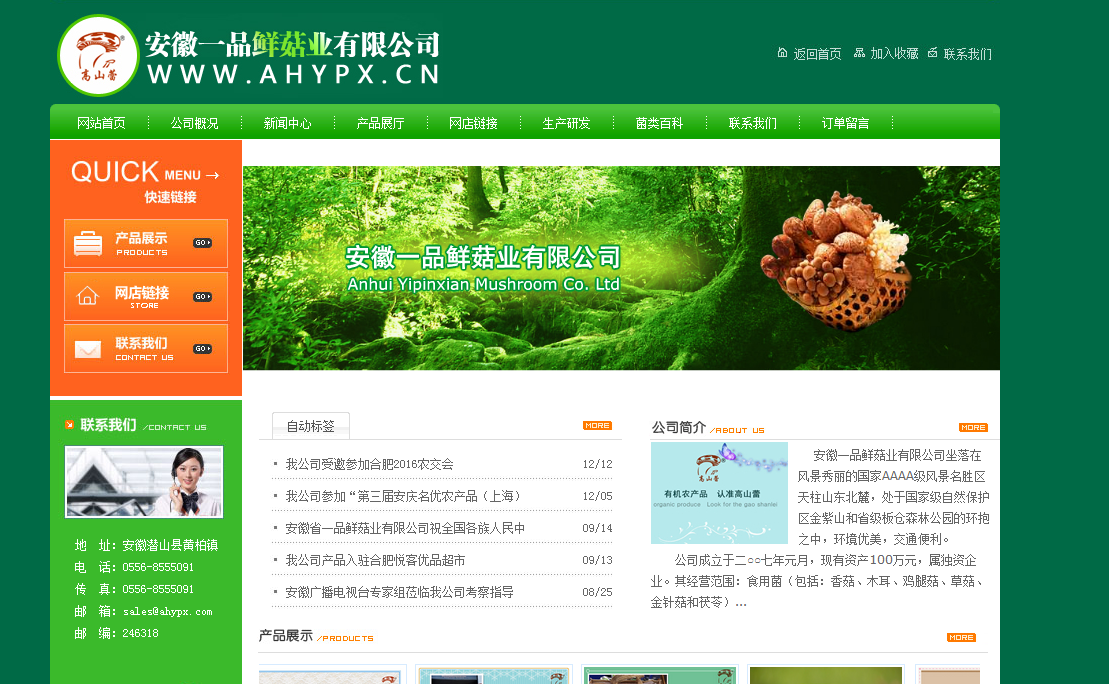Image resolution: width=1109 pixels, height=684 pixels.
Task: Open 网店链接 in the navigation bar
Action: (473, 123)
